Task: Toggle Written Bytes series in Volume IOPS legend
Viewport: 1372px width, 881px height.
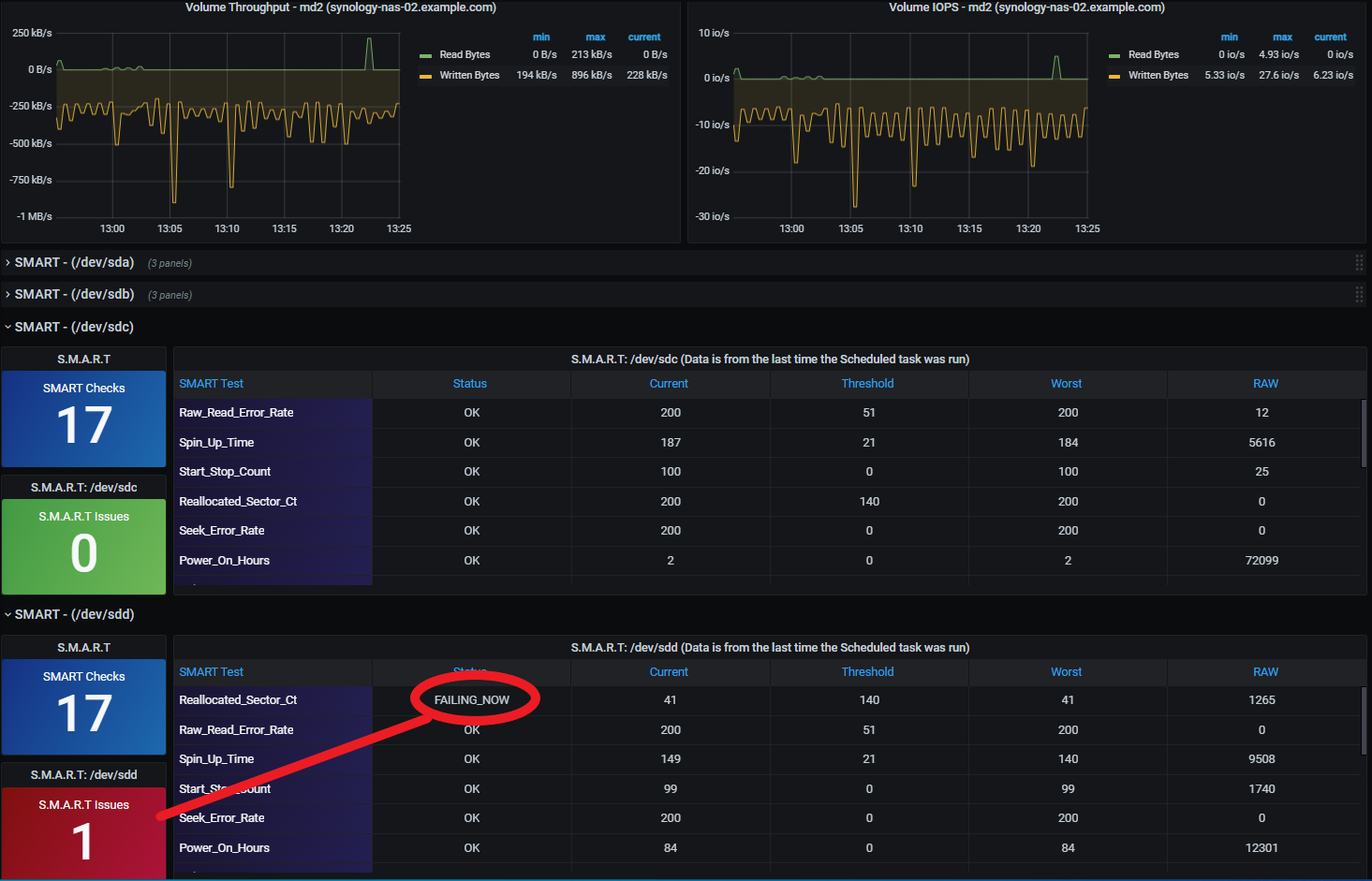Action: 1158,75
